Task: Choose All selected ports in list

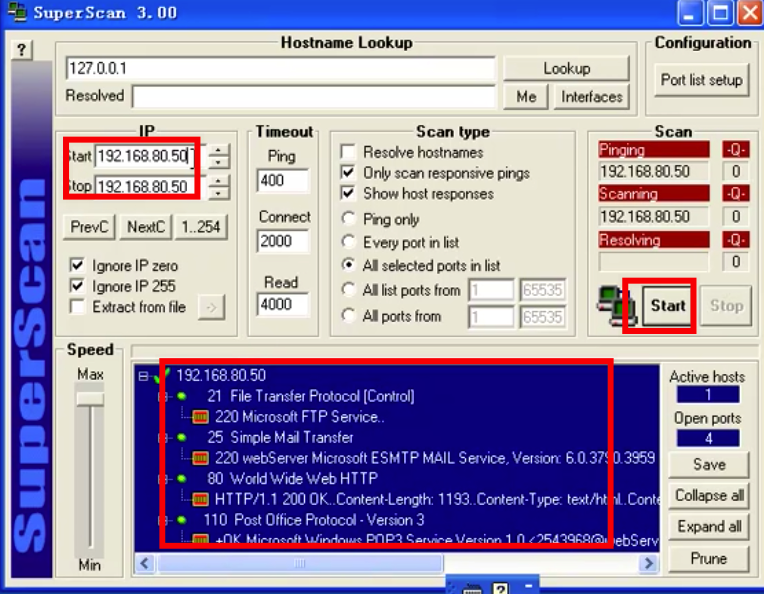Action: point(348,265)
